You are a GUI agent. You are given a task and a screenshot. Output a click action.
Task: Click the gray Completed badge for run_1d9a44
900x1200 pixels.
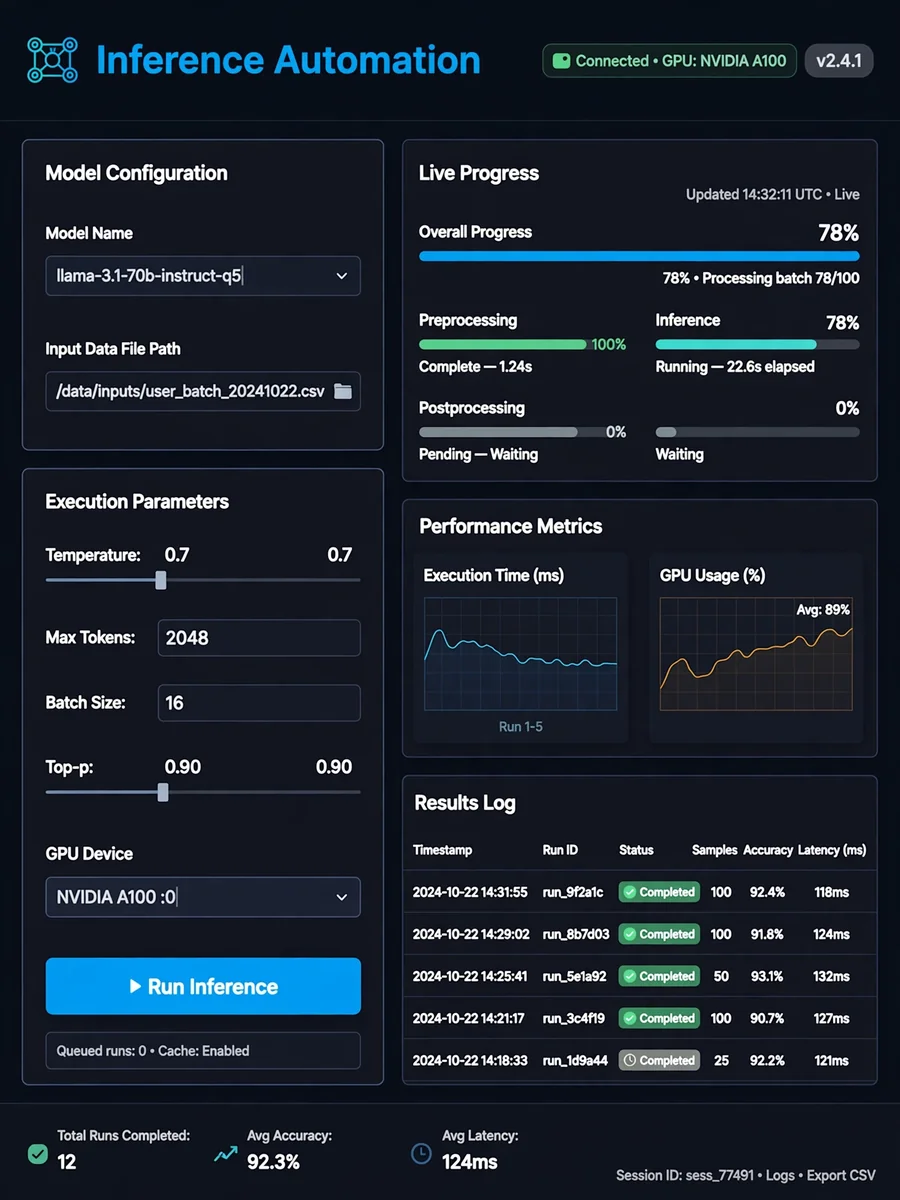click(x=659, y=1060)
